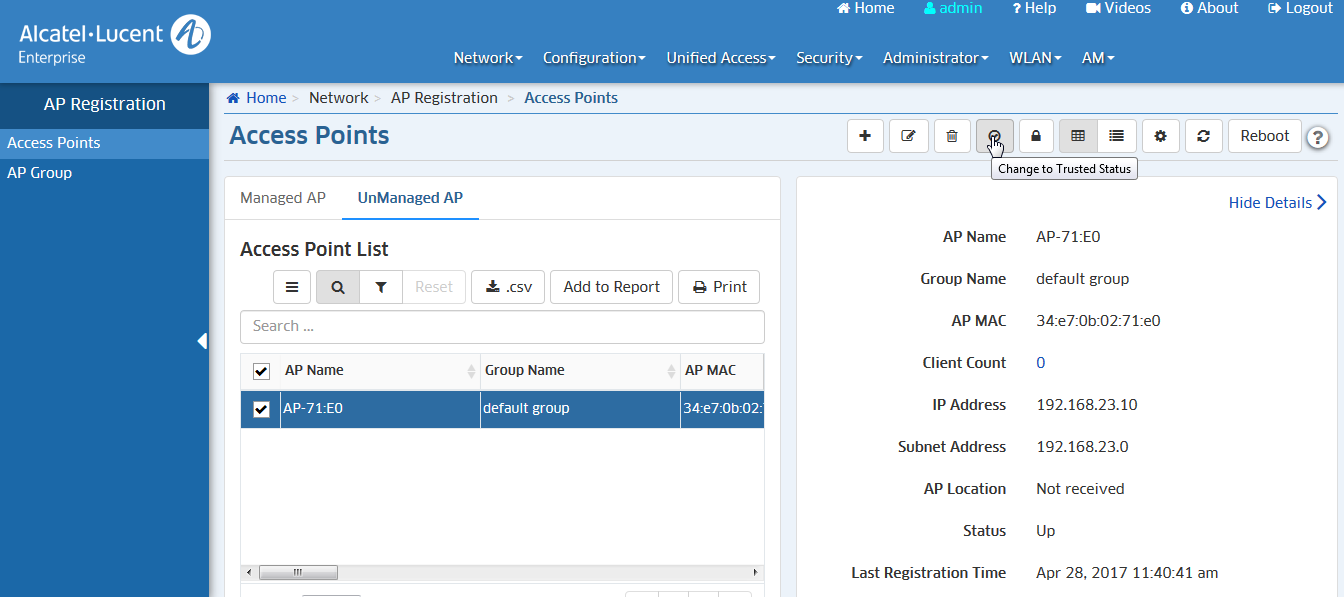Click the edit access point pencil icon

coord(909,136)
